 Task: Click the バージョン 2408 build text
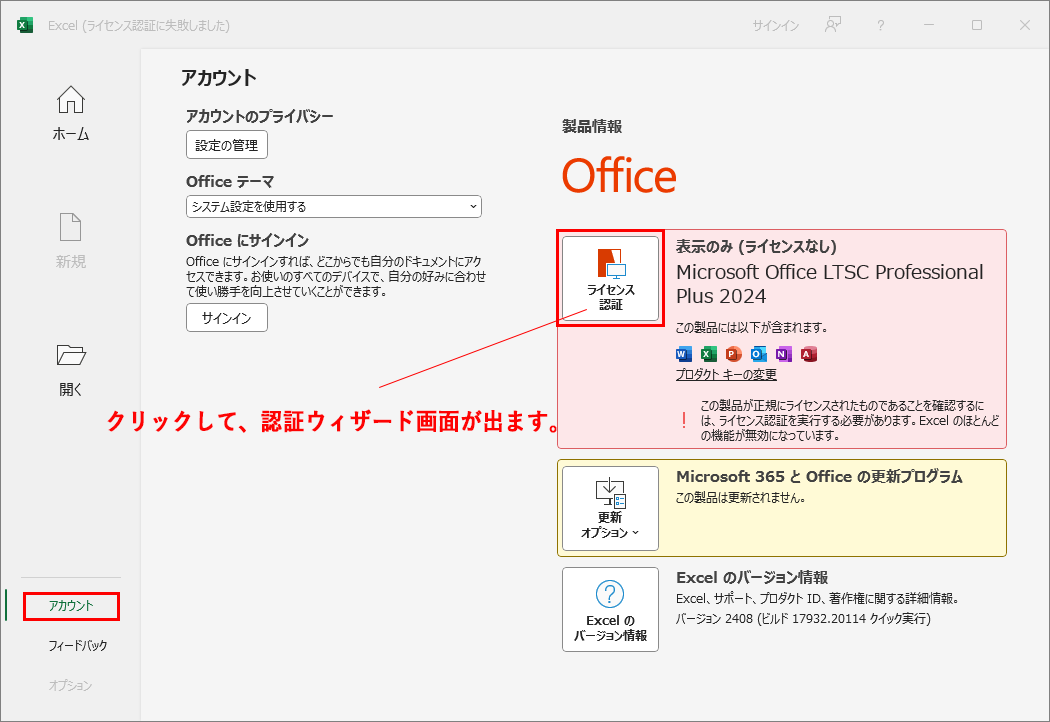click(803, 618)
